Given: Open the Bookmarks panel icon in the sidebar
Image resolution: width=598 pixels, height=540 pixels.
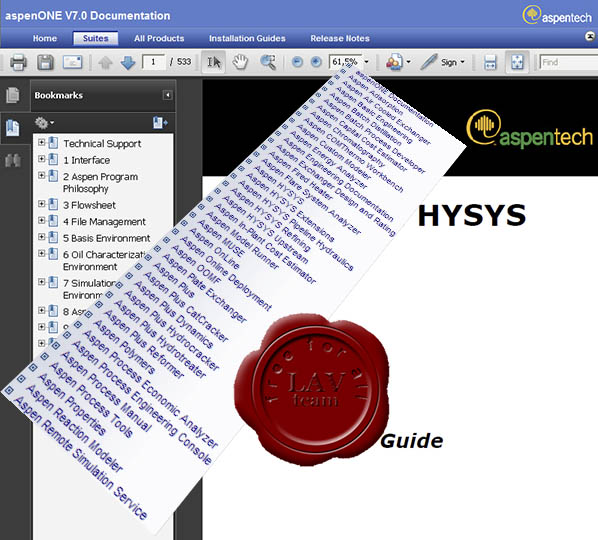Looking at the screenshot, I should (x=13, y=127).
